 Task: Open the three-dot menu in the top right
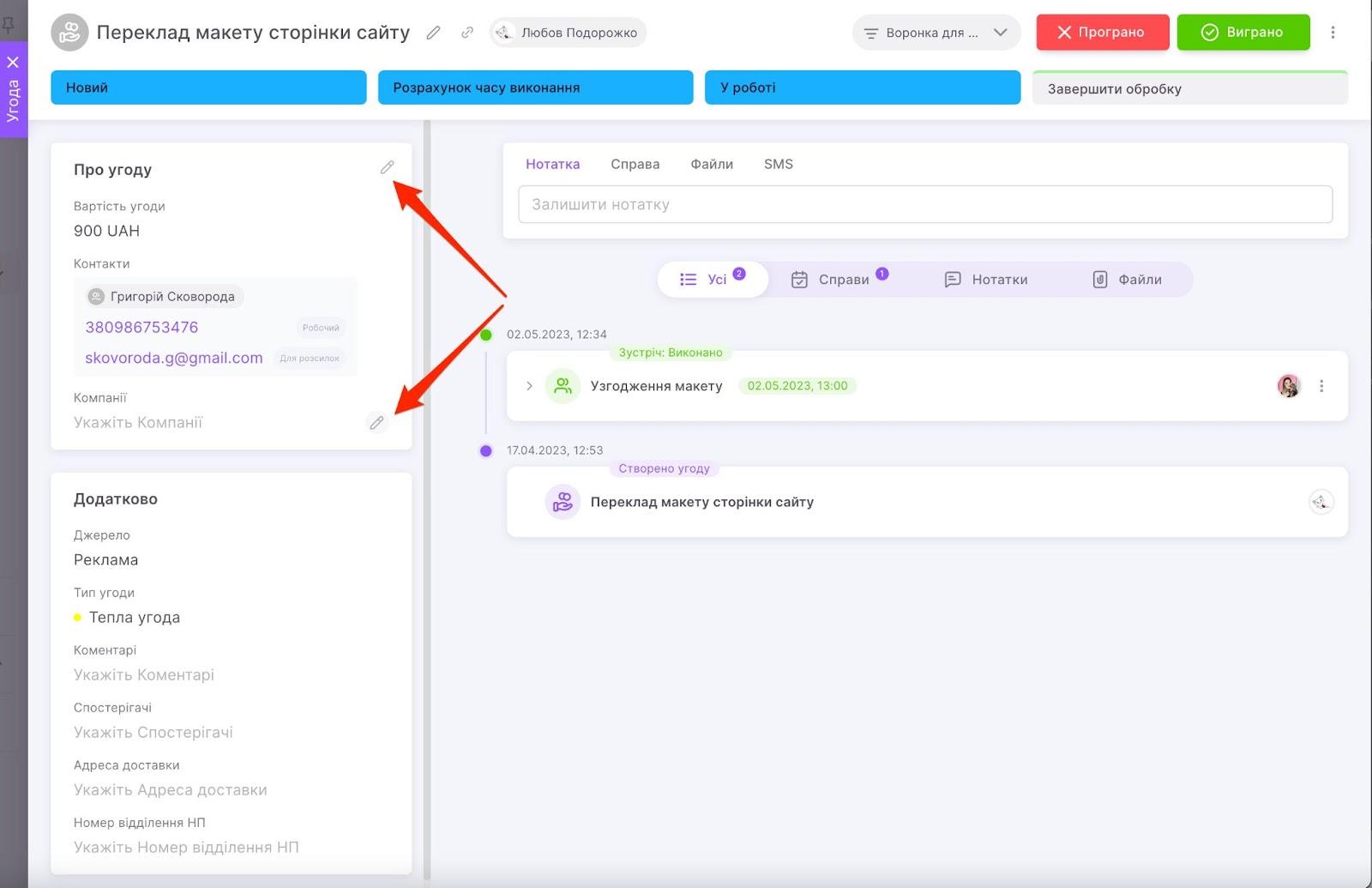tap(1333, 33)
